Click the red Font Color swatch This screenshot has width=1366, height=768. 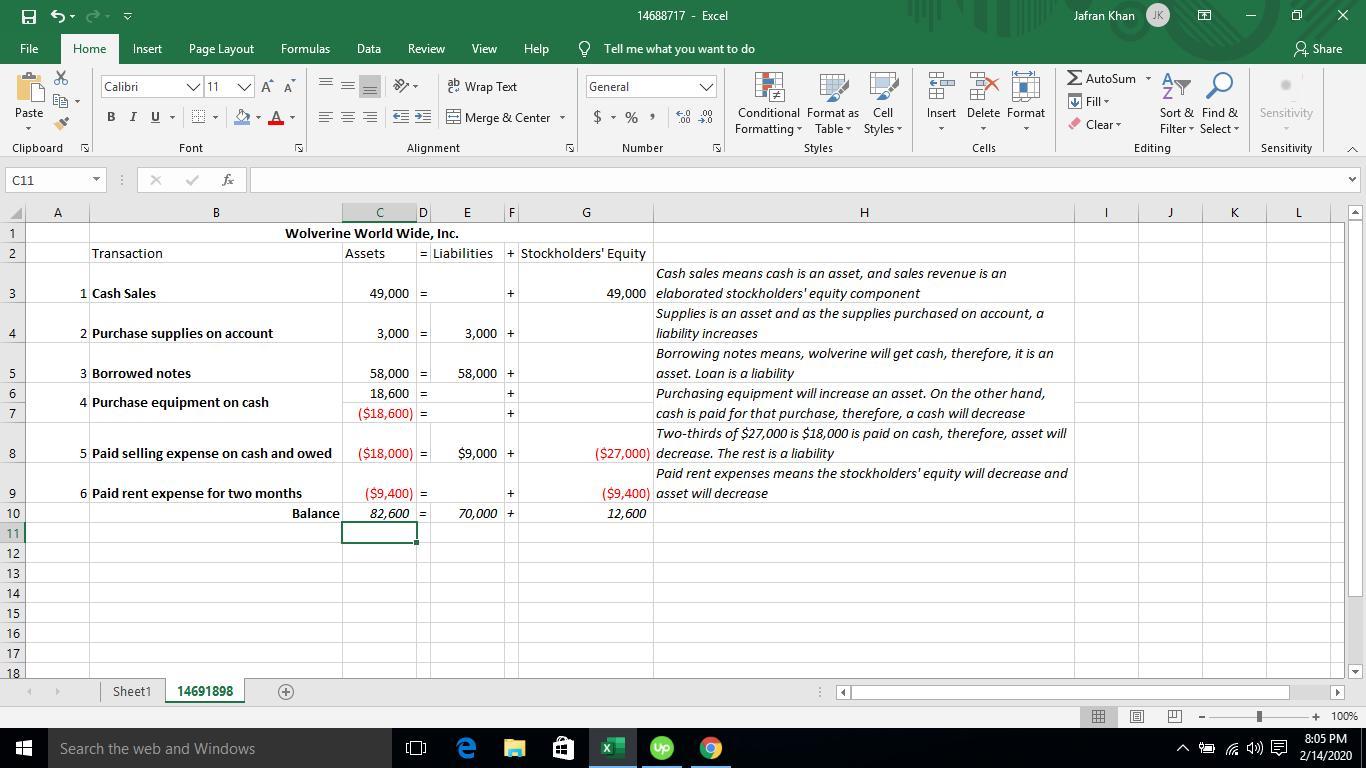click(x=276, y=118)
